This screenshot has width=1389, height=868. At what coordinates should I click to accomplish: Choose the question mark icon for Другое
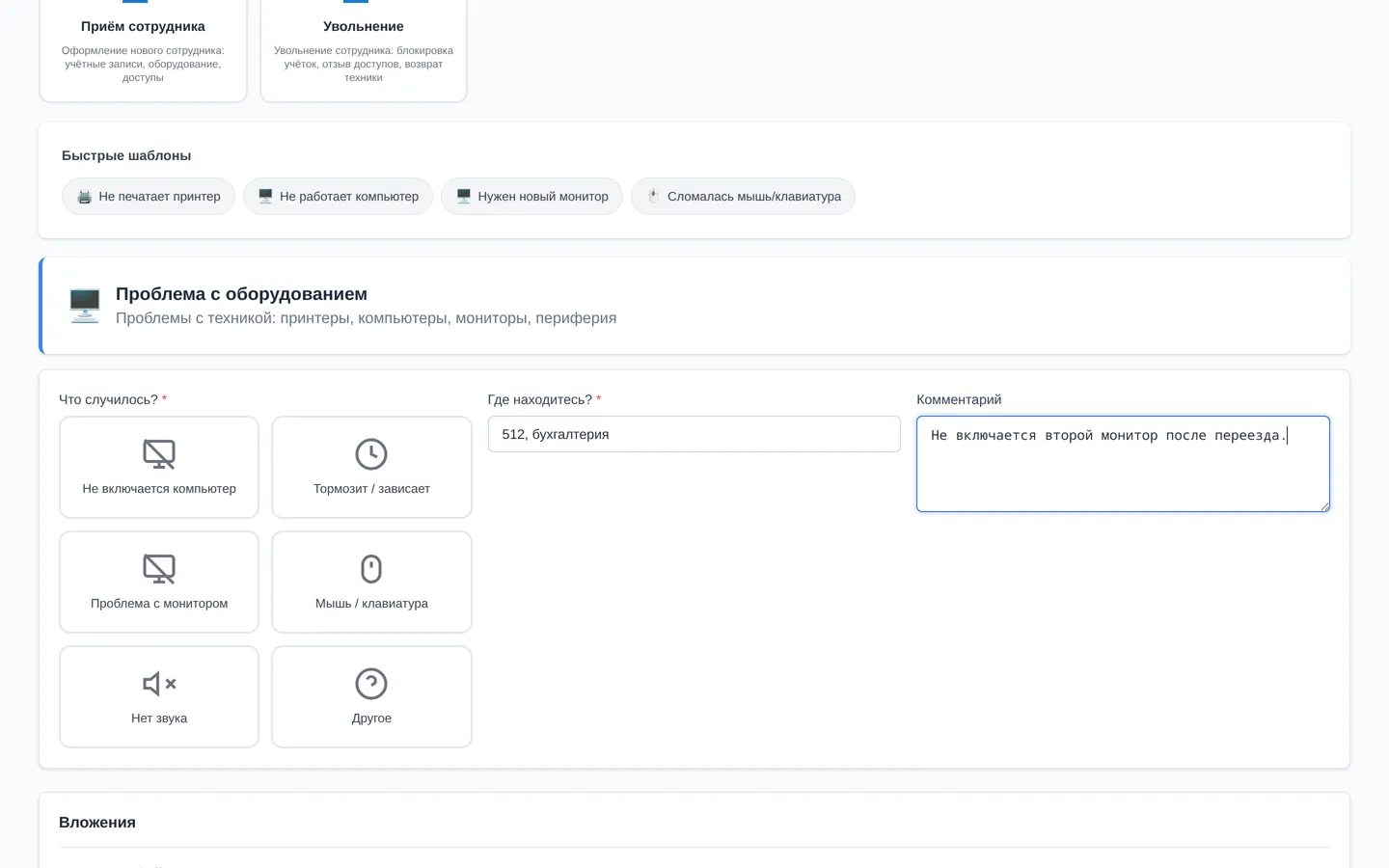click(371, 684)
